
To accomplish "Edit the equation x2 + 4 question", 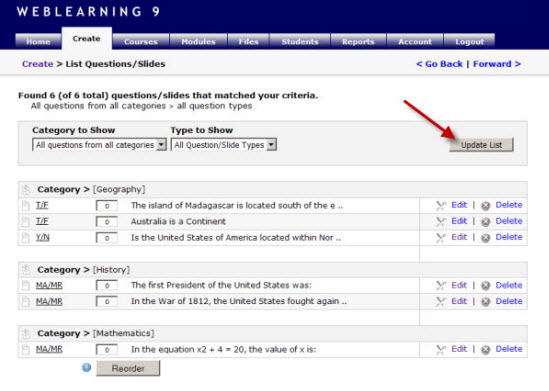I will click(x=459, y=349).
